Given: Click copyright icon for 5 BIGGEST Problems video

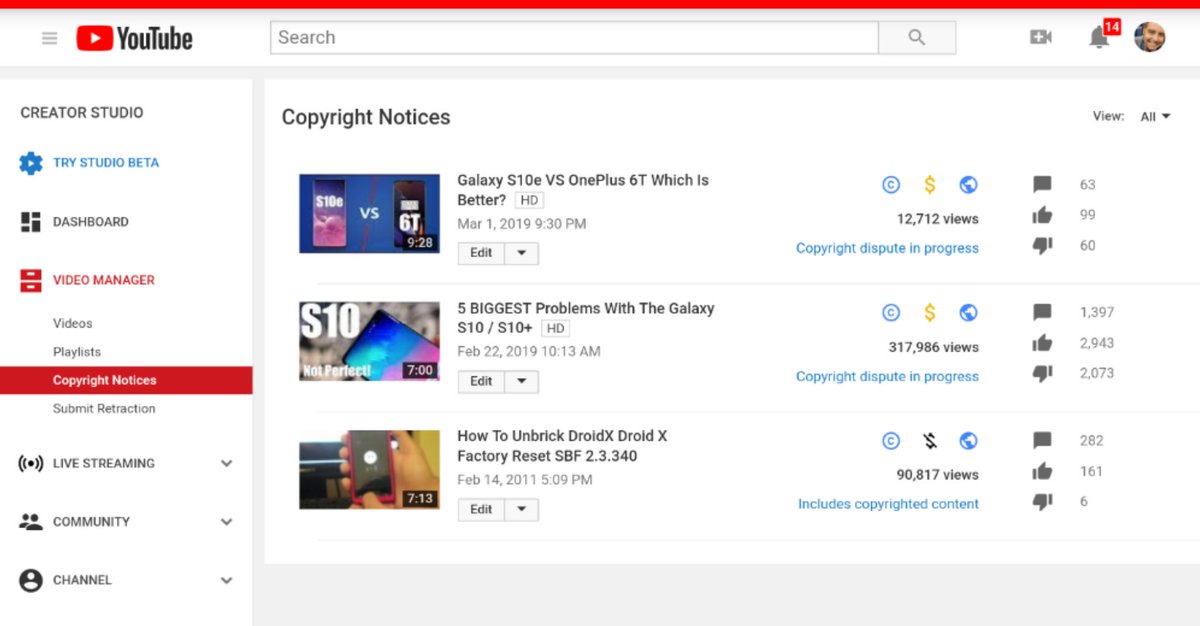Looking at the screenshot, I should click(x=891, y=313).
